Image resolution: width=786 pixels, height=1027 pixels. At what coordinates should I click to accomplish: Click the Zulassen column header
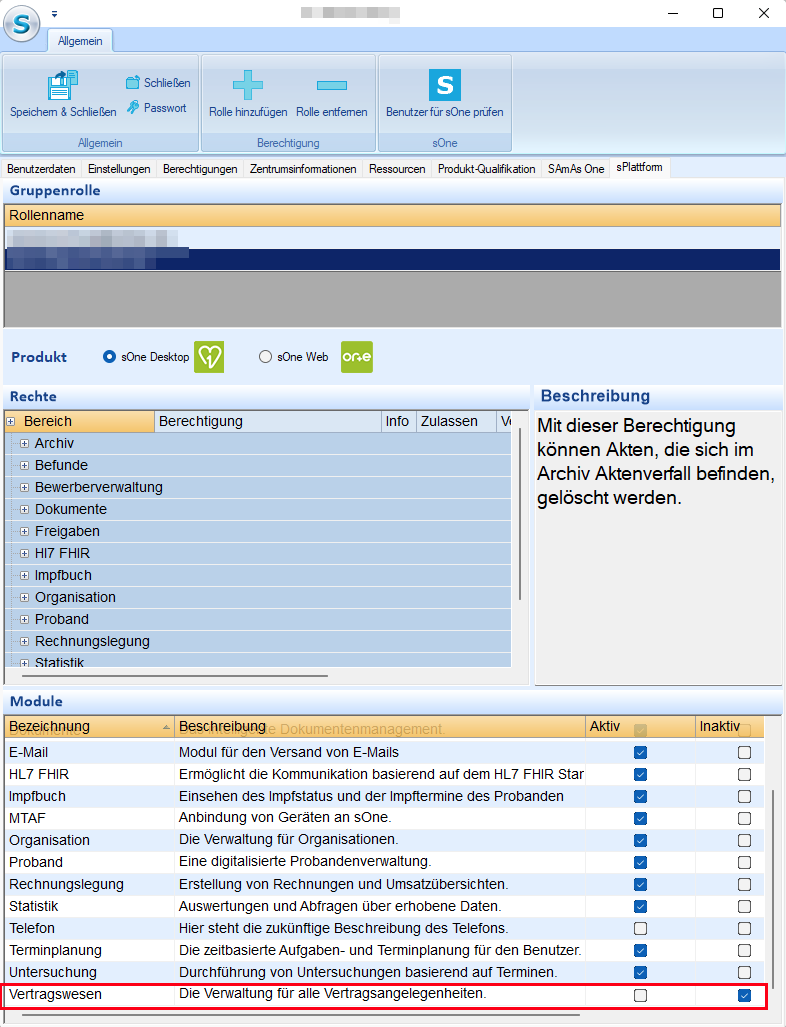456,422
